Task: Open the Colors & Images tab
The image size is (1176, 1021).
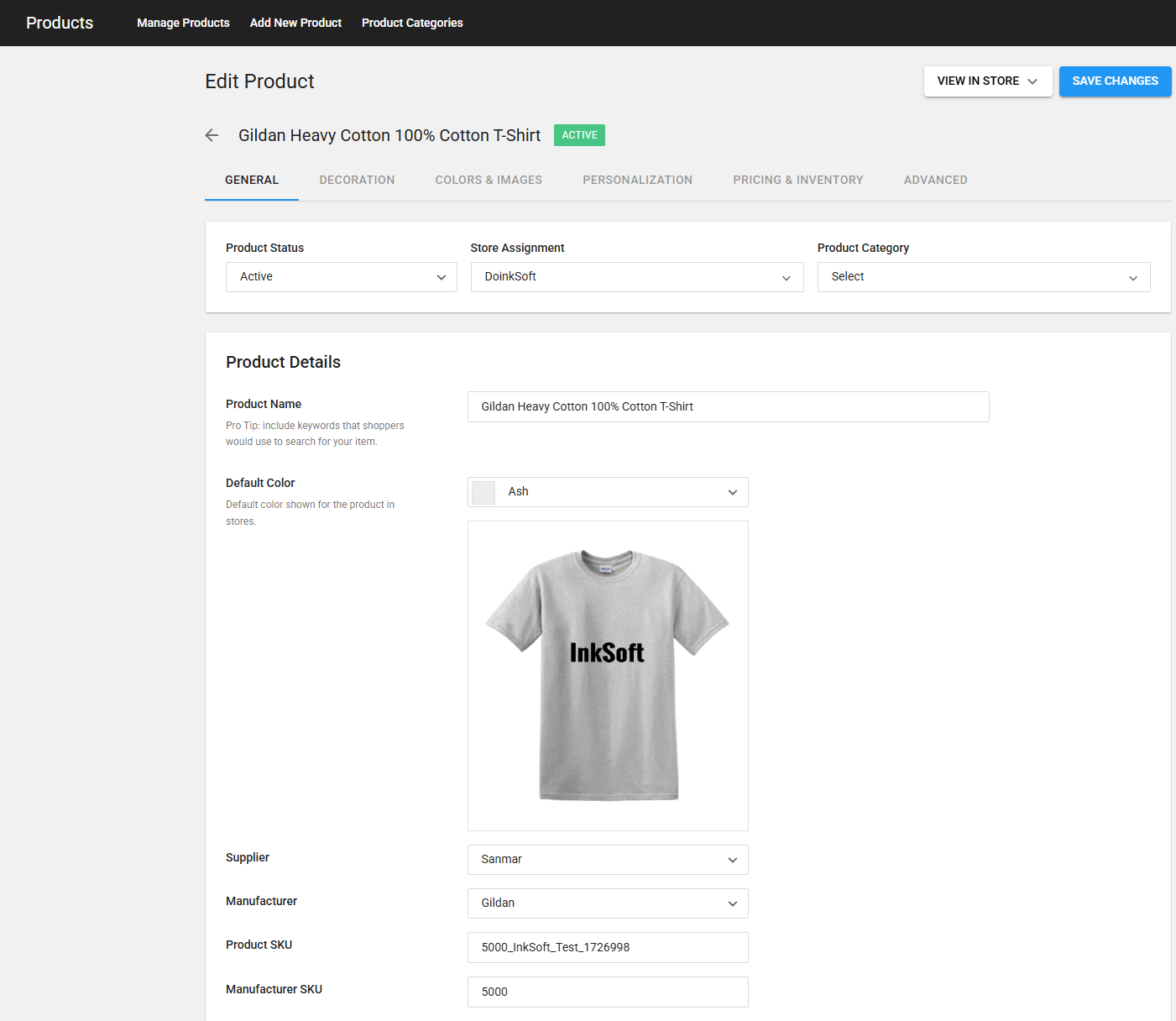Action: point(489,180)
